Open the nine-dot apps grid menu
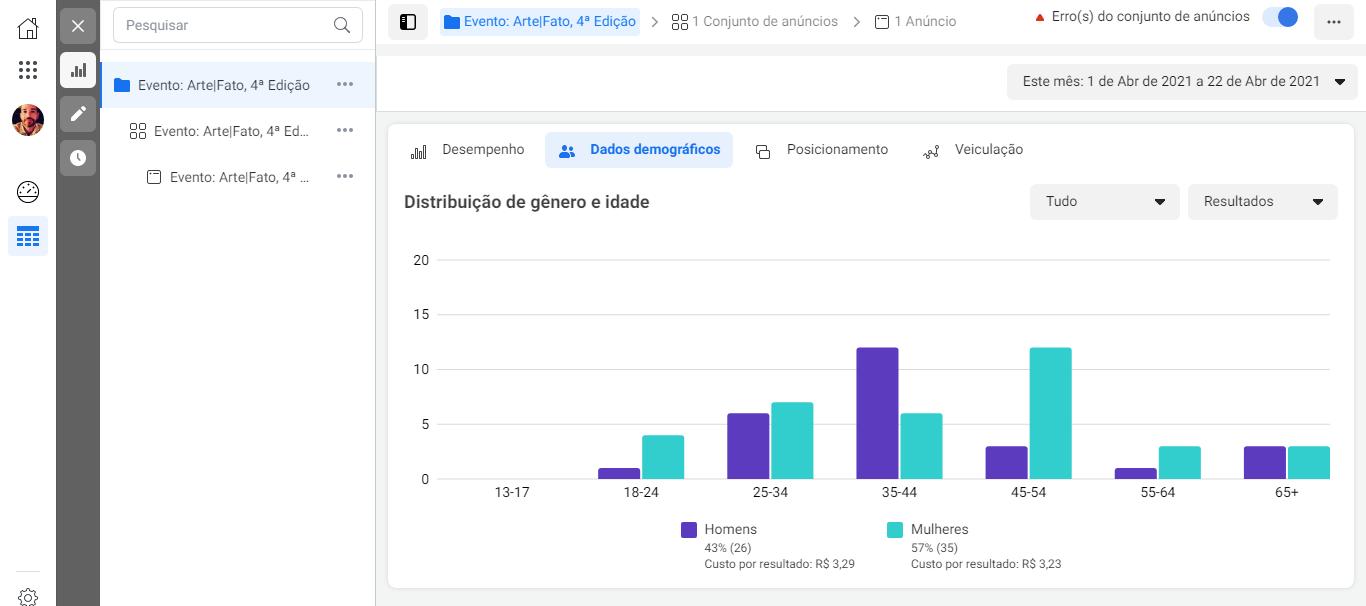The height and width of the screenshot is (606, 1366). pyautogui.click(x=28, y=70)
